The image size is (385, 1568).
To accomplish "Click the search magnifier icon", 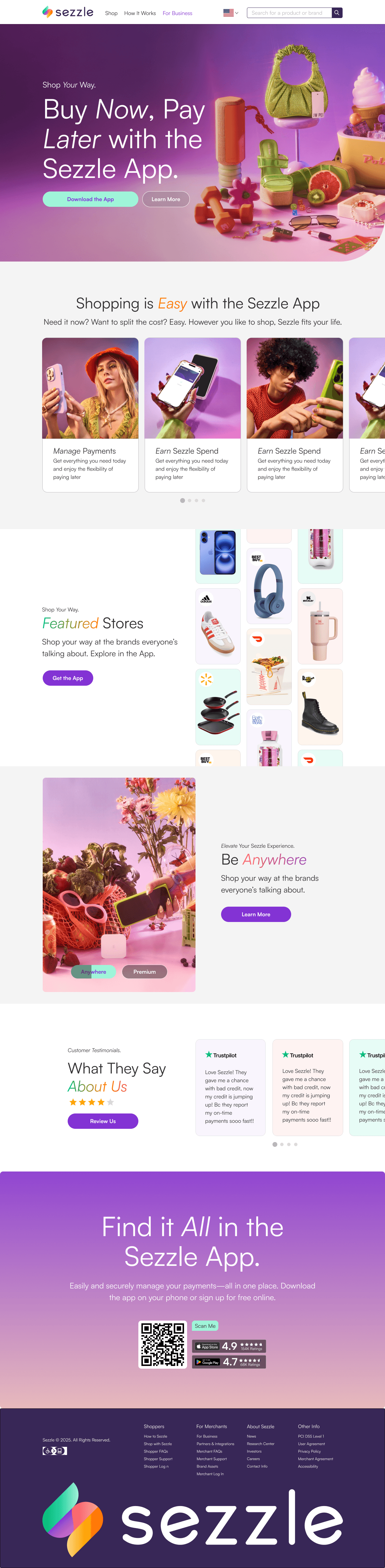I will tap(337, 13).
